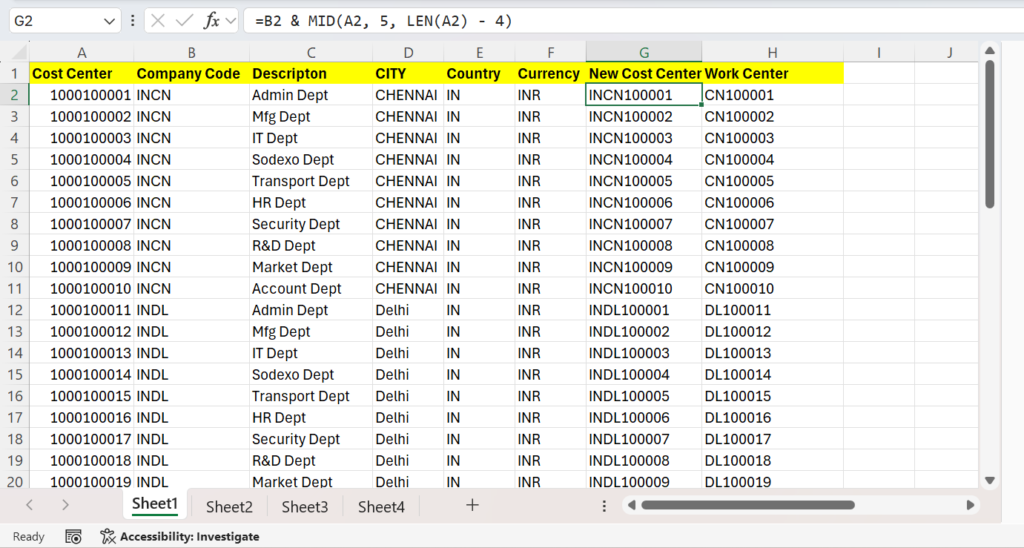This screenshot has width=1024, height=548.
Task: Select cell containing DL100011
Action: click(772, 310)
